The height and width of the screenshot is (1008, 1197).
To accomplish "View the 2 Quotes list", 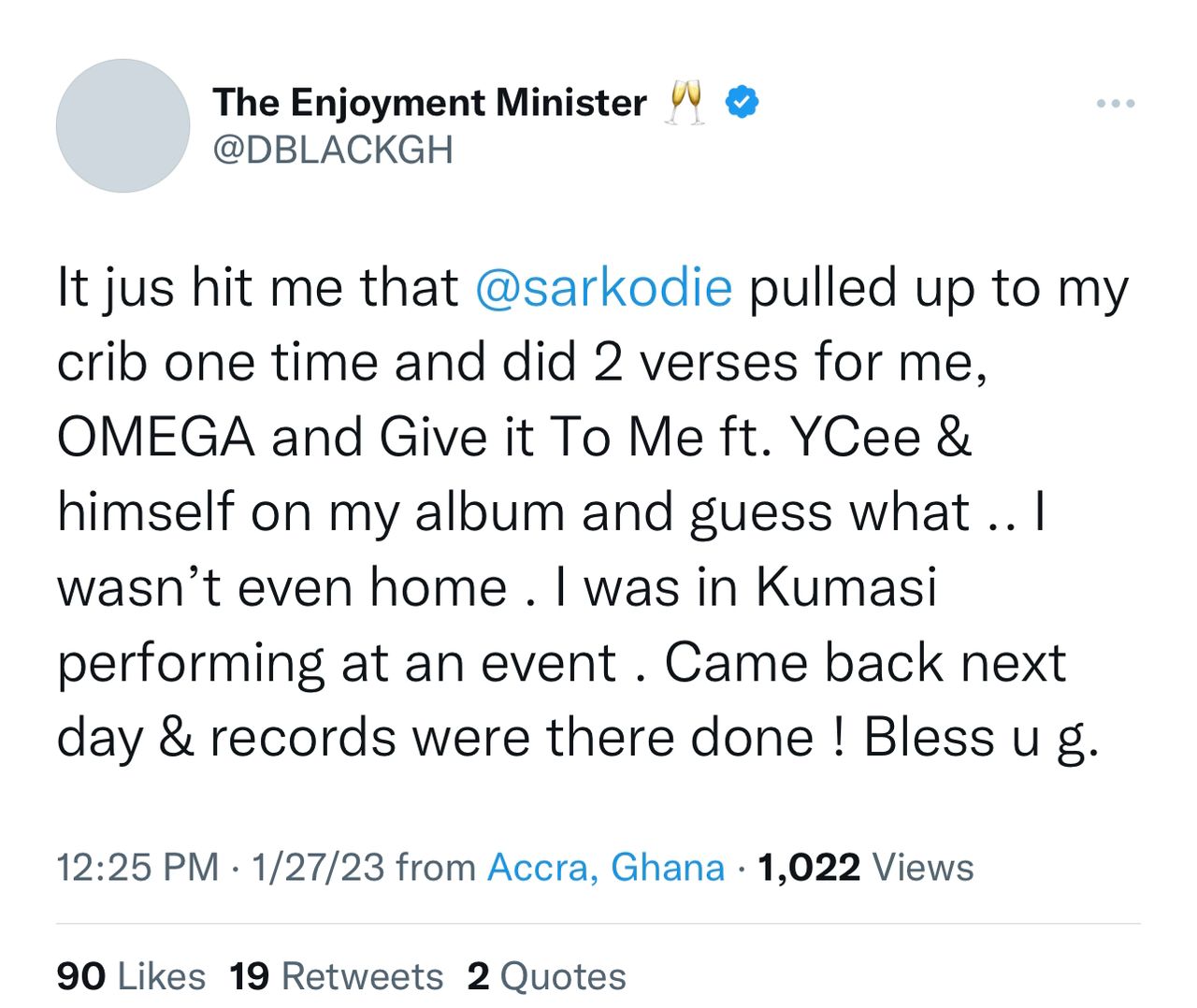I will (x=547, y=976).
